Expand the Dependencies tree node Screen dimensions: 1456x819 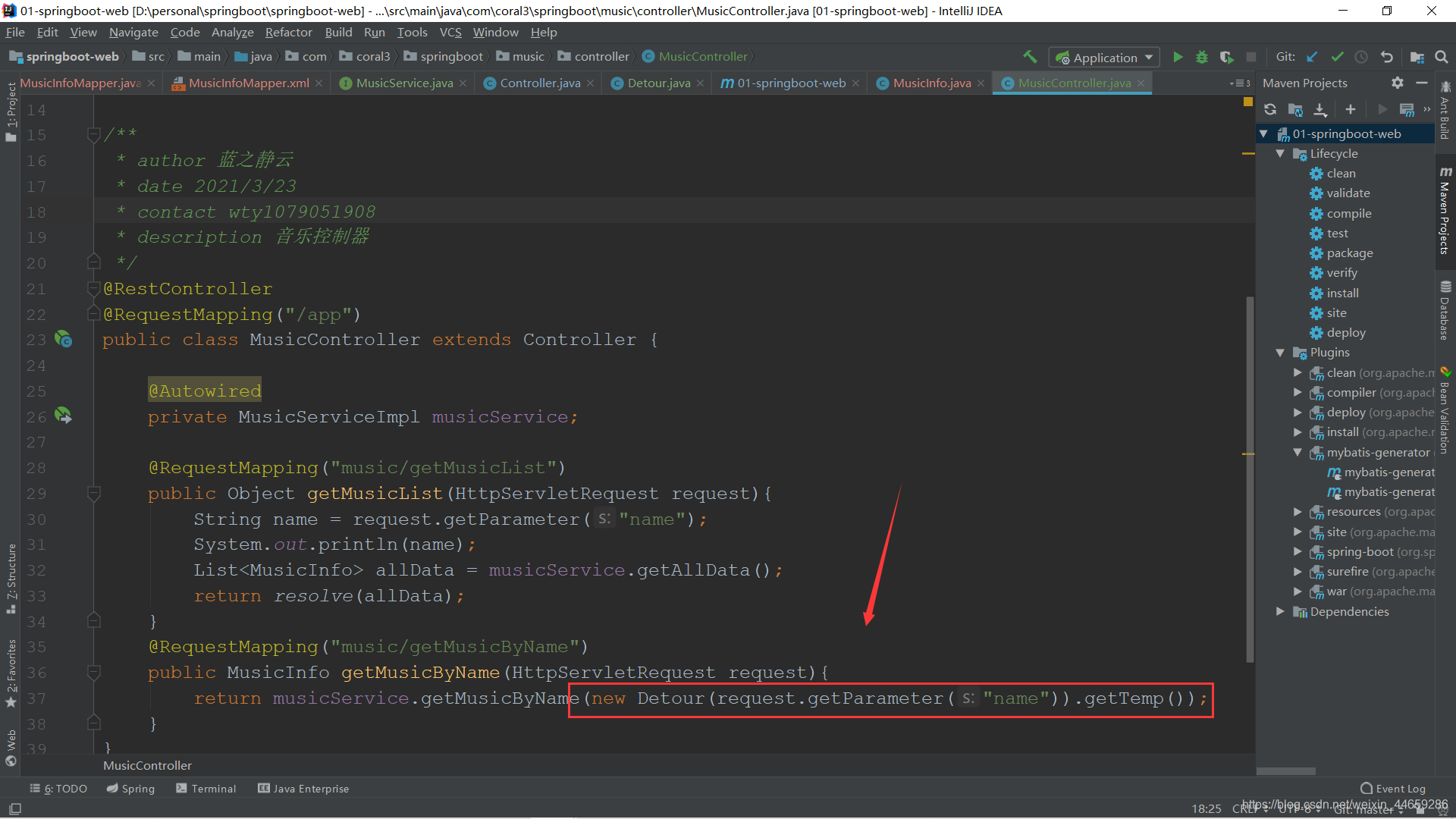pos(1280,611)
